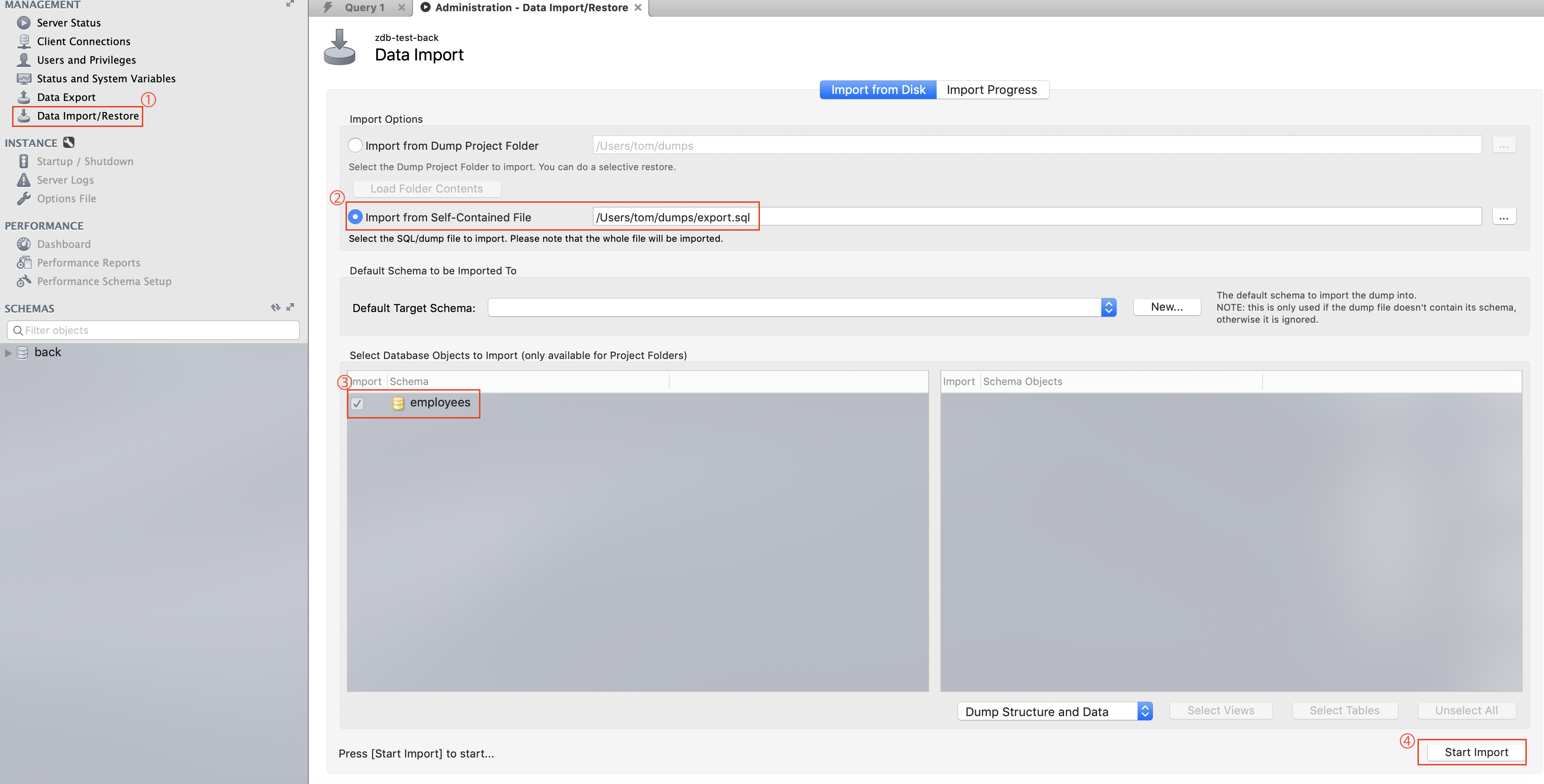Select Import from Self-Contained File radio

(355, 217)
